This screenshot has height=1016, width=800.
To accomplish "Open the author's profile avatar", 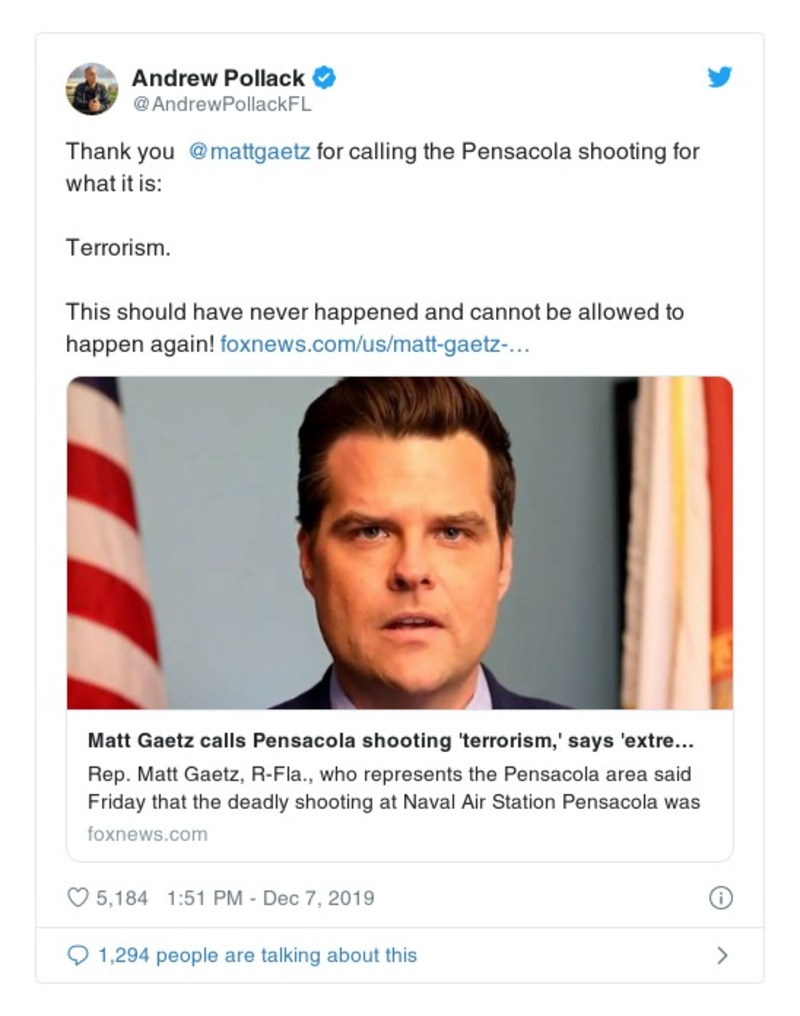I will pos(92,88).
